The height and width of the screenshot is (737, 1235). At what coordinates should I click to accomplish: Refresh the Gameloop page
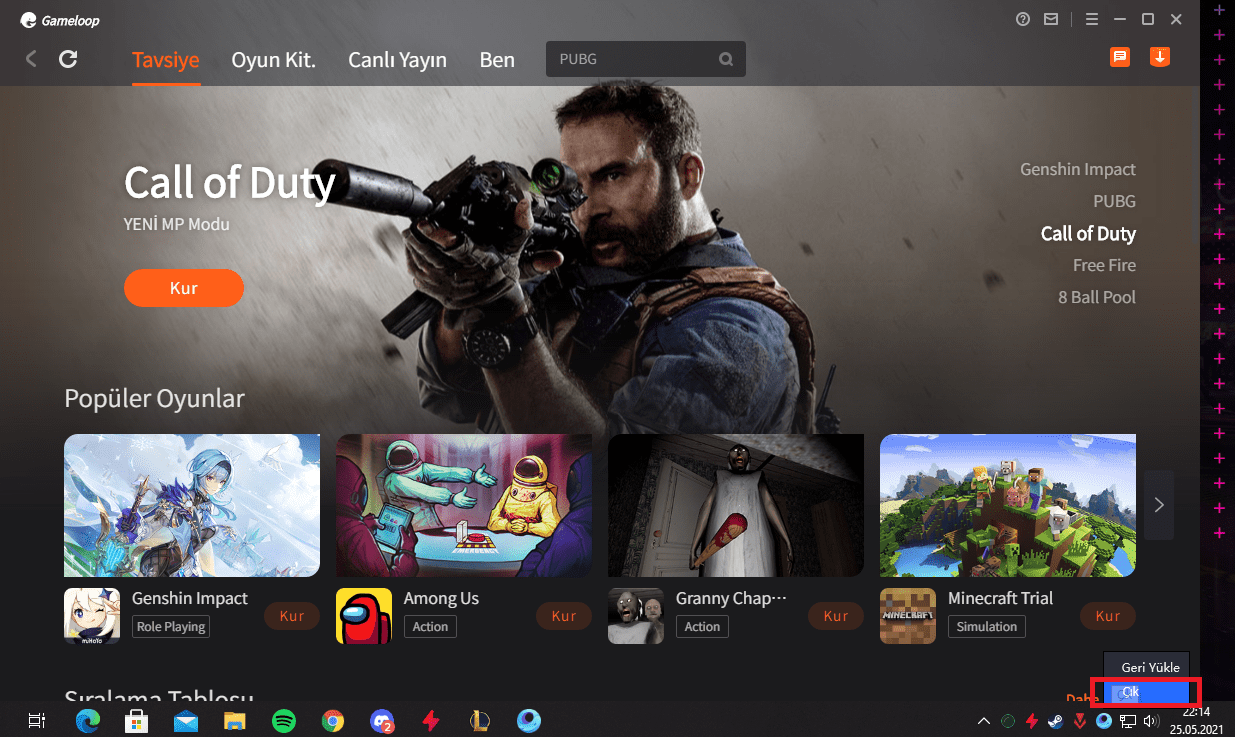tap(68, 59)
